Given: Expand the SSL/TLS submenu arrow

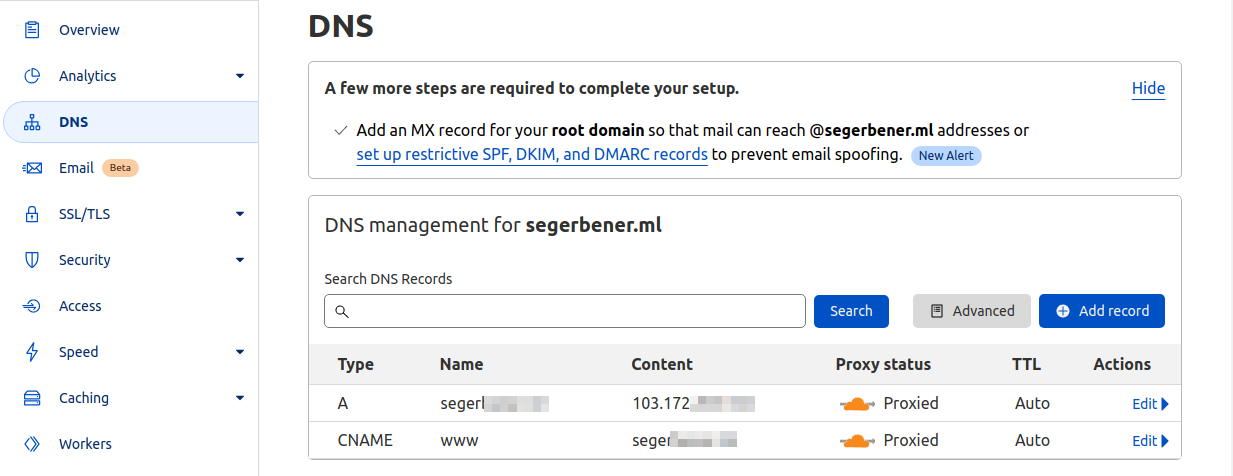Looking at the screenshot, I should tap(240, 214).
